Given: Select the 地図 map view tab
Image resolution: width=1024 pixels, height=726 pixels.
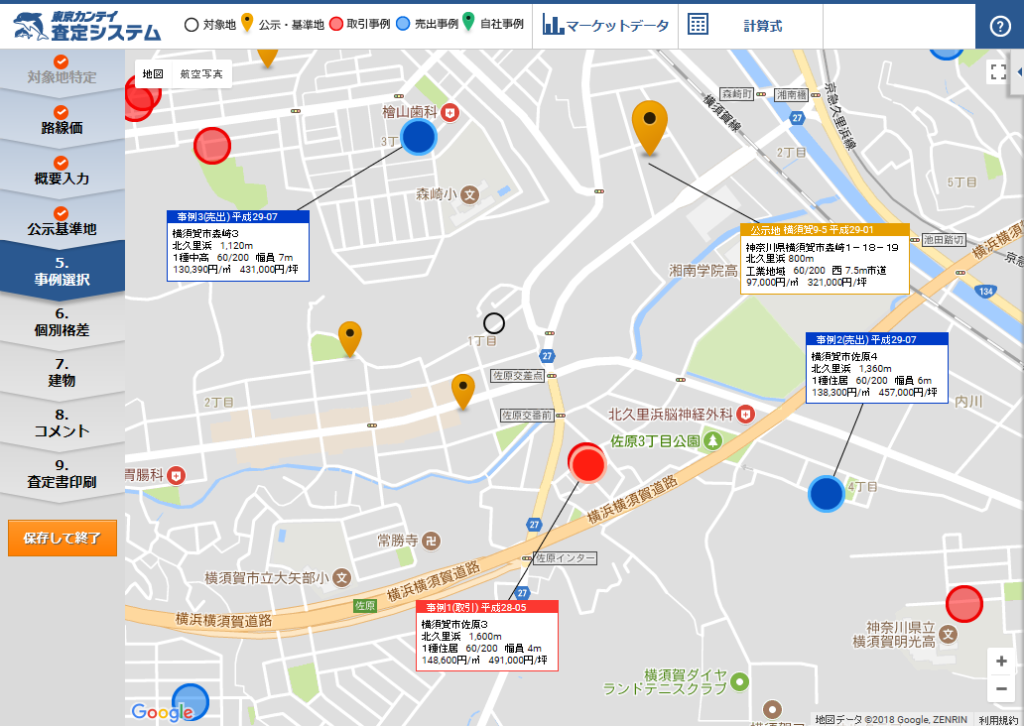Looking at the screenshot, I should 152,74.
